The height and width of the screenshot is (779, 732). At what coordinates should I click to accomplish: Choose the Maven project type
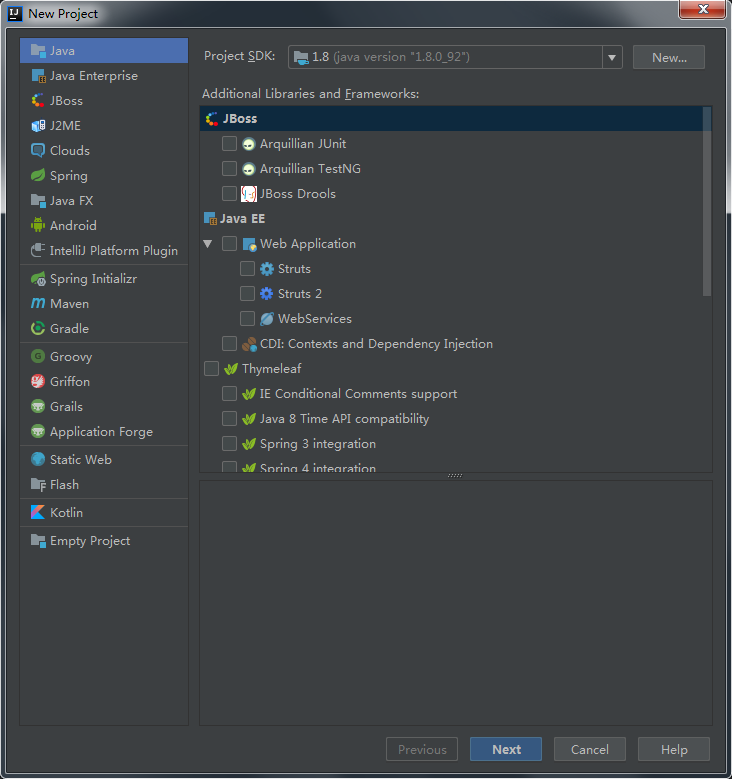click(x=104, y=304)
